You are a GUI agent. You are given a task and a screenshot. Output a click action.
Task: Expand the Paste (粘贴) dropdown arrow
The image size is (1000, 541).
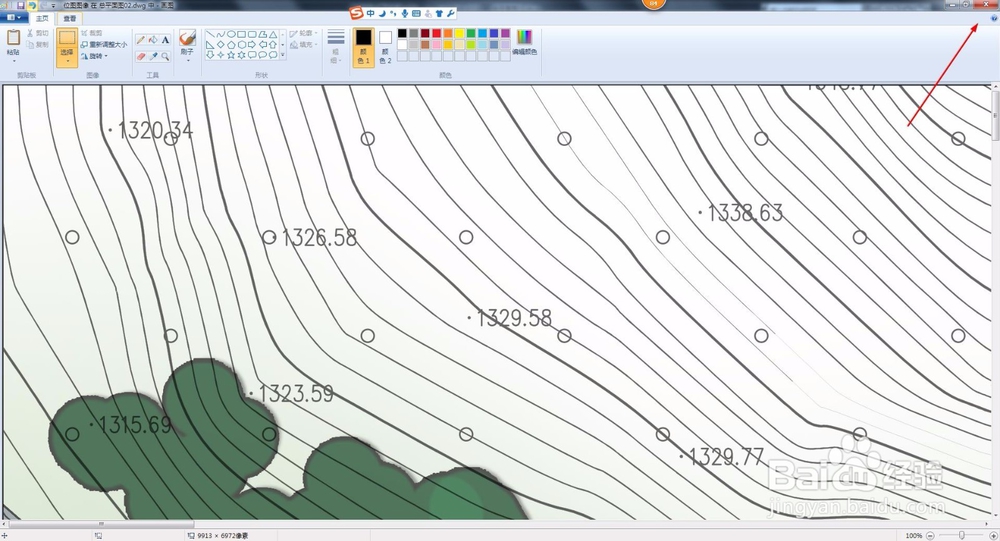14,61
